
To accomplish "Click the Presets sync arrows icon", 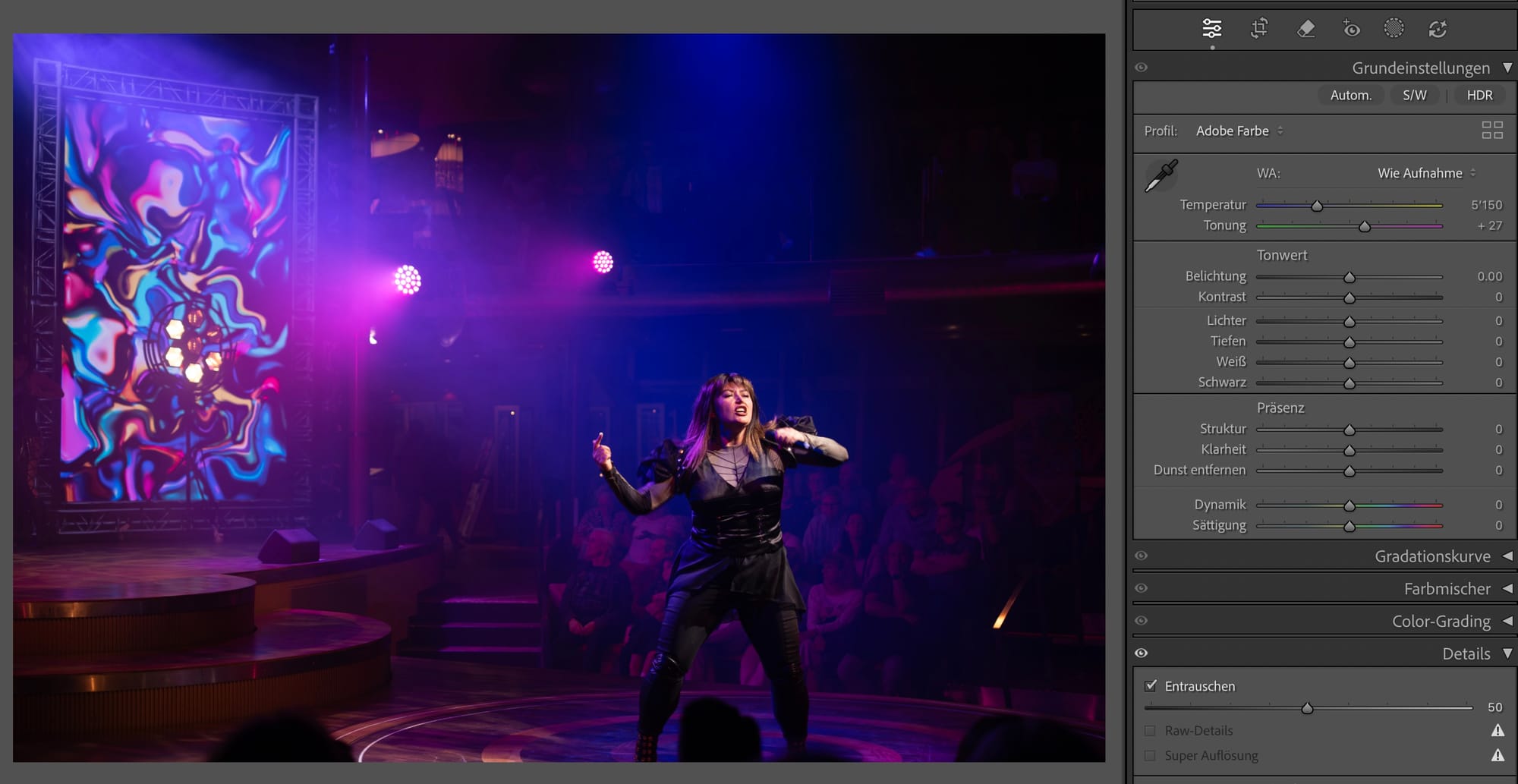I will pos(1438,29).
